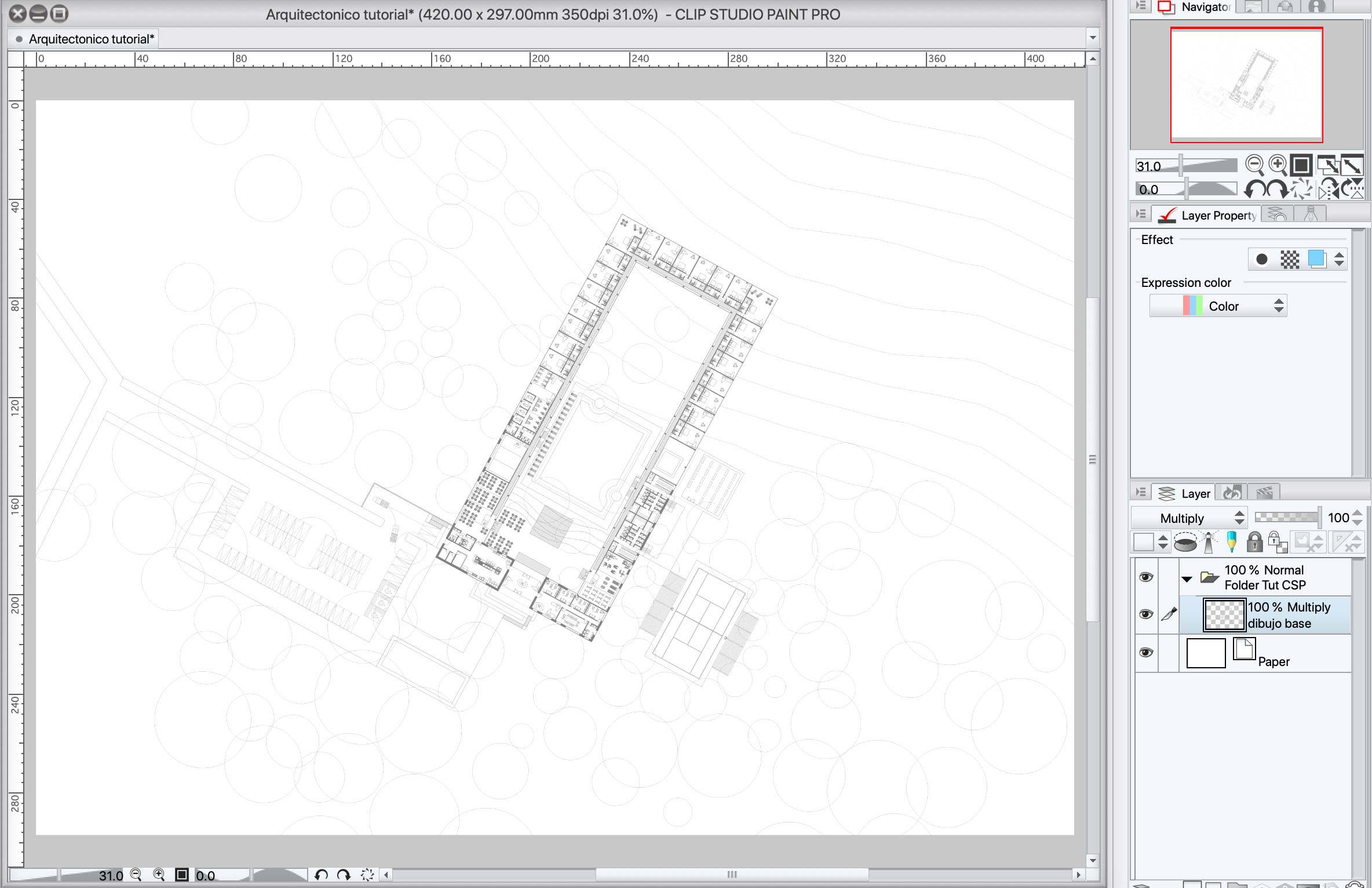Click dibujo base layer thumbnail

(x=1224, y=615)
